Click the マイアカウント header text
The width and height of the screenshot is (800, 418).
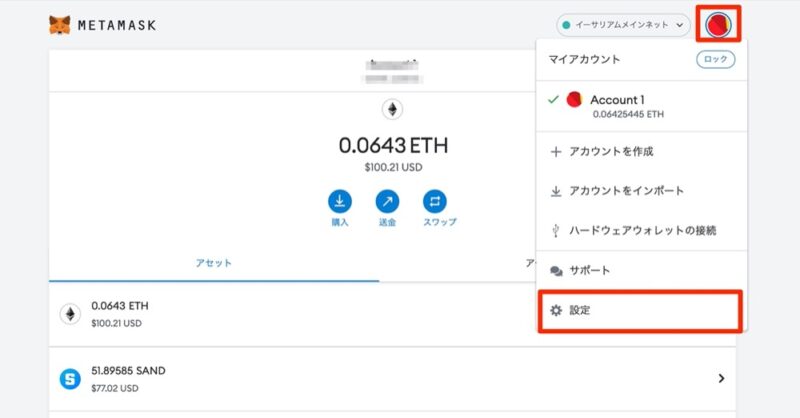click(584, 59)
